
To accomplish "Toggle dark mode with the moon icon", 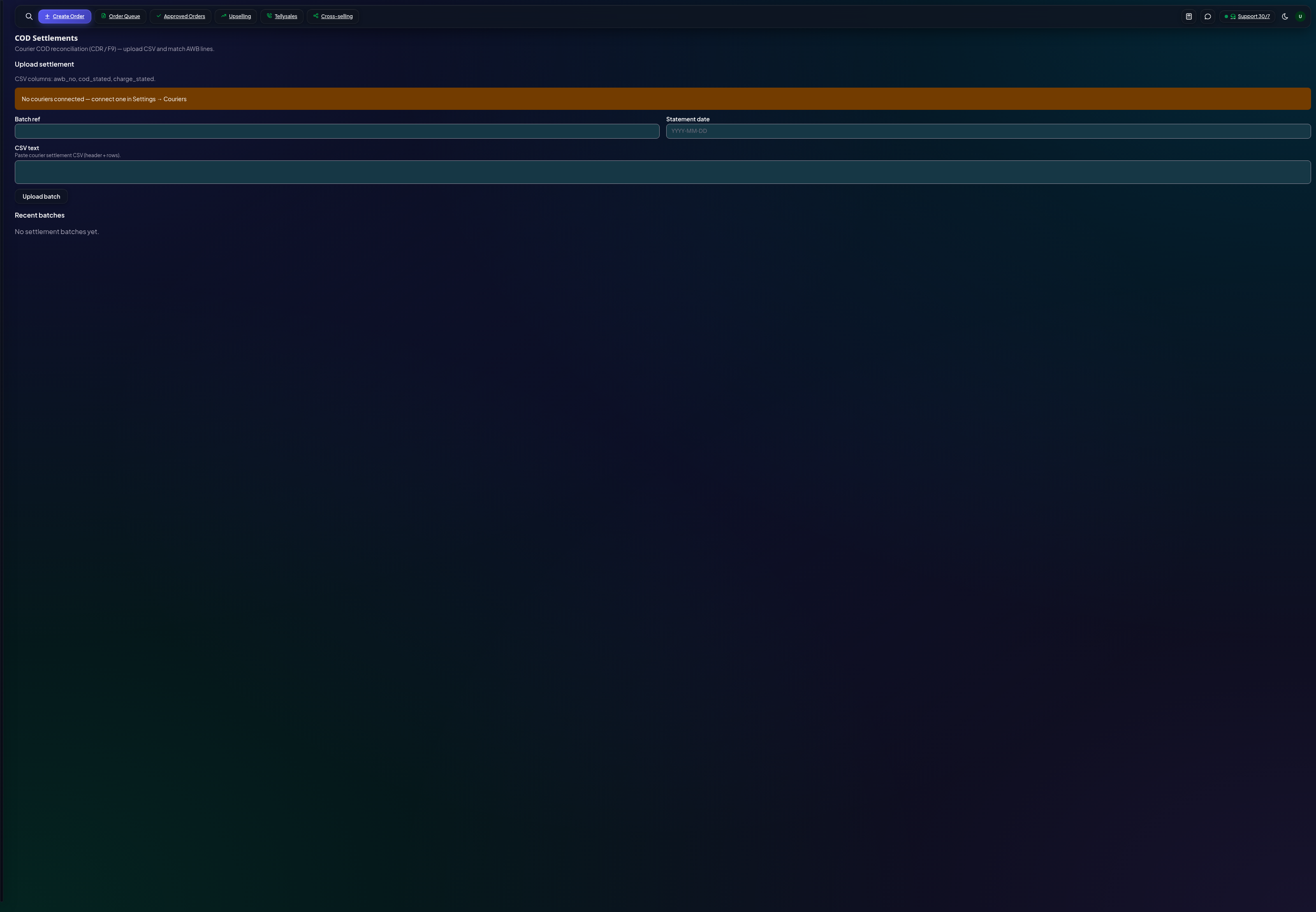I will 1285,16.
